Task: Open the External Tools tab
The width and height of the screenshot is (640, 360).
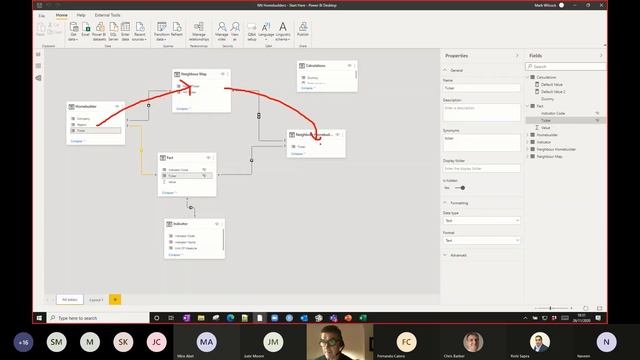Action: (x=107, y=15)
